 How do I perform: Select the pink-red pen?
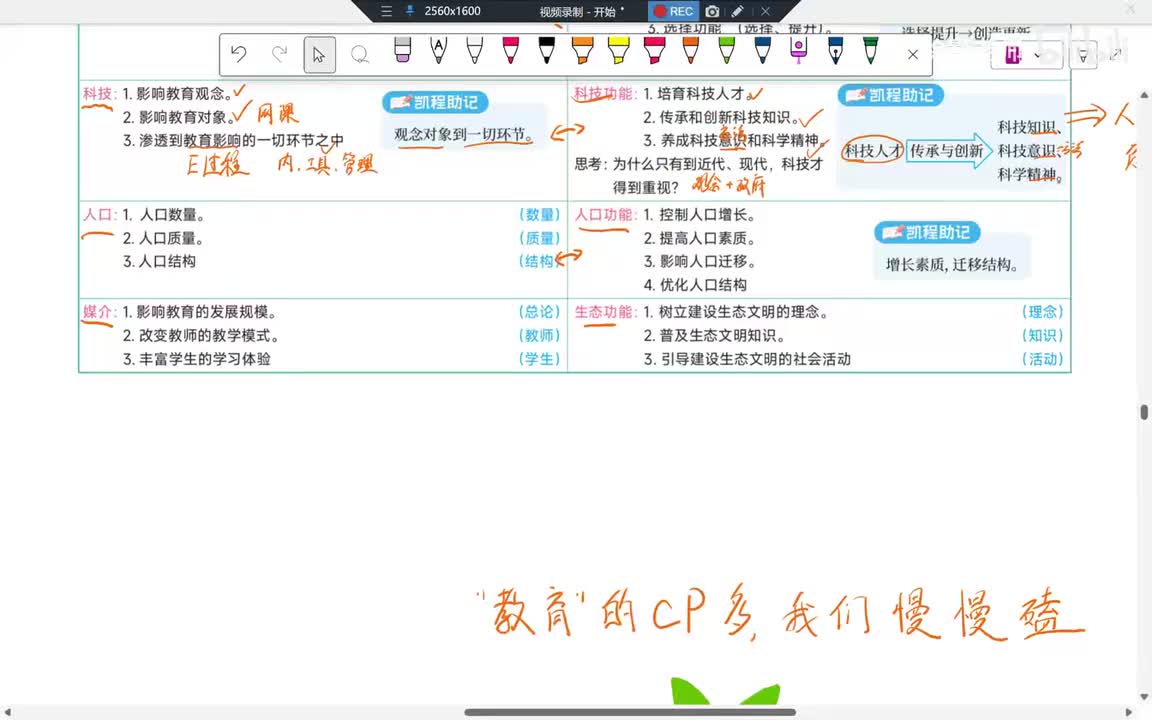(x=511, y=50)
